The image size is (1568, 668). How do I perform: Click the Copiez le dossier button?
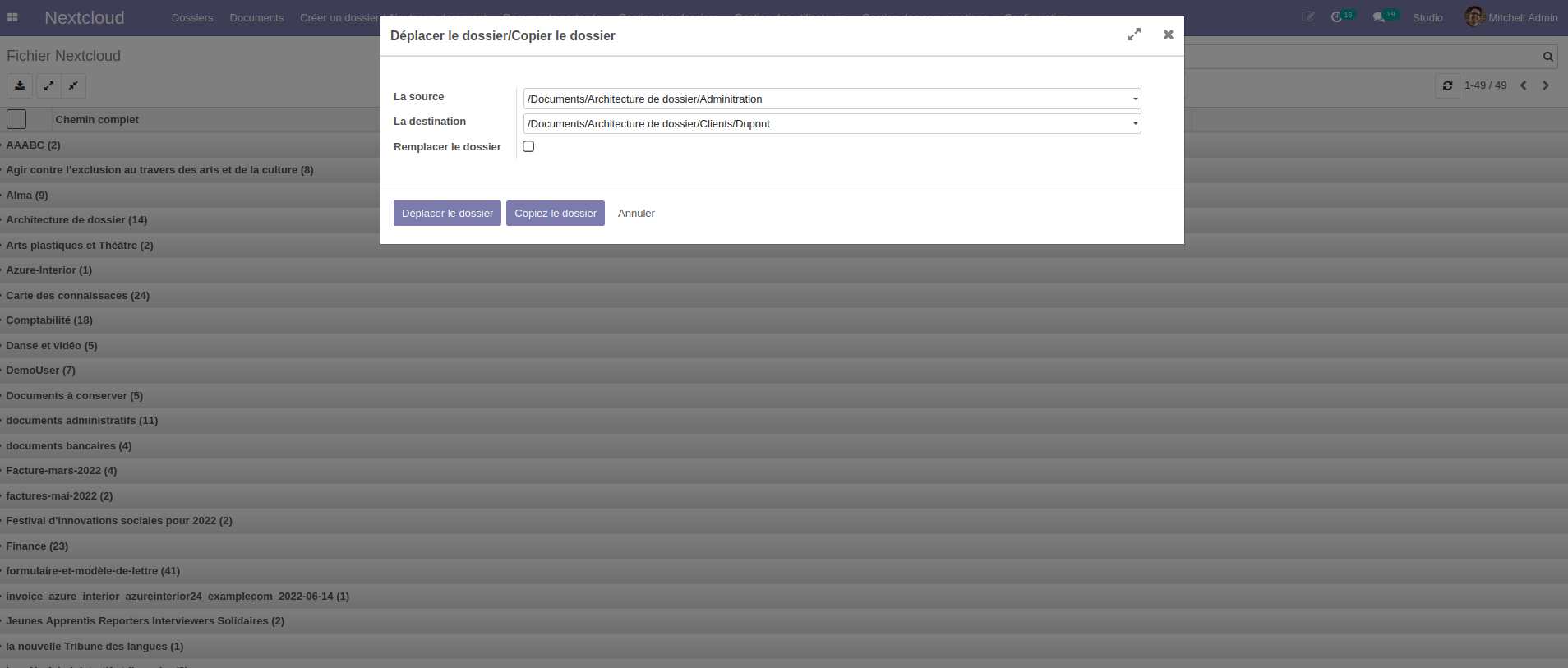click(555, 213)
